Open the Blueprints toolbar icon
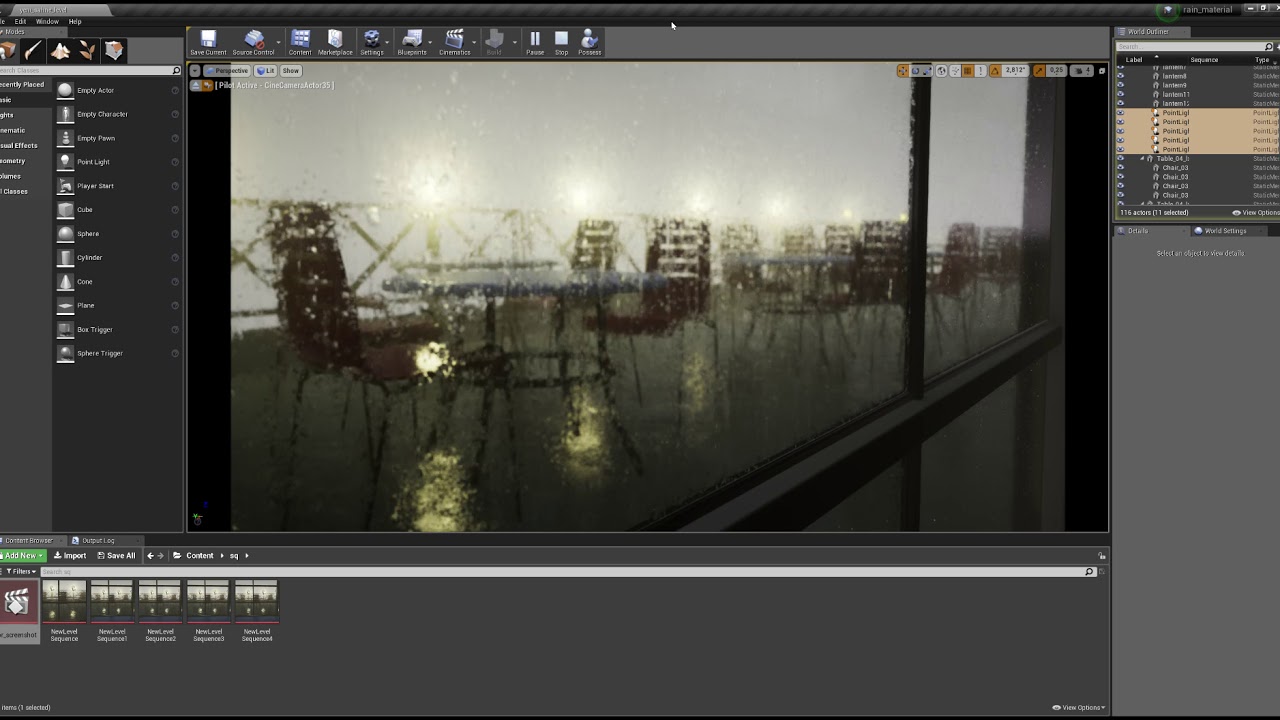Image resolution: width=1280 pixels, height=720 pixels. click(x=412, y=42)
